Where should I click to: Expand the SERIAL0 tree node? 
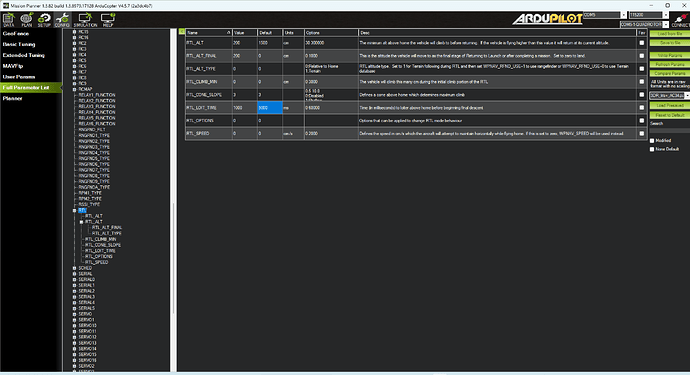74,279
